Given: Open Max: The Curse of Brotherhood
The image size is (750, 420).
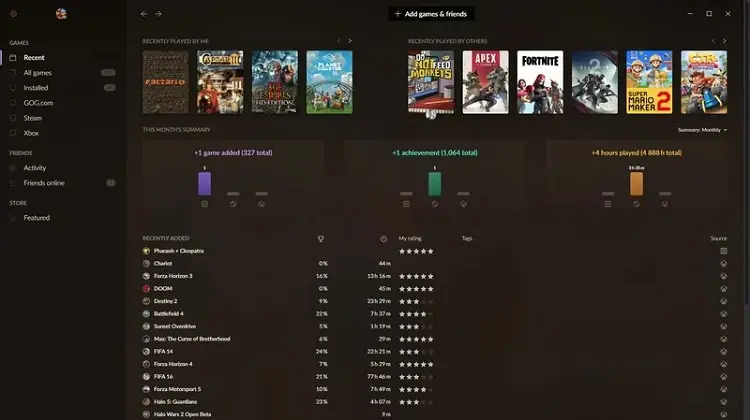Looking at the screenshot, I should [434, 339].
